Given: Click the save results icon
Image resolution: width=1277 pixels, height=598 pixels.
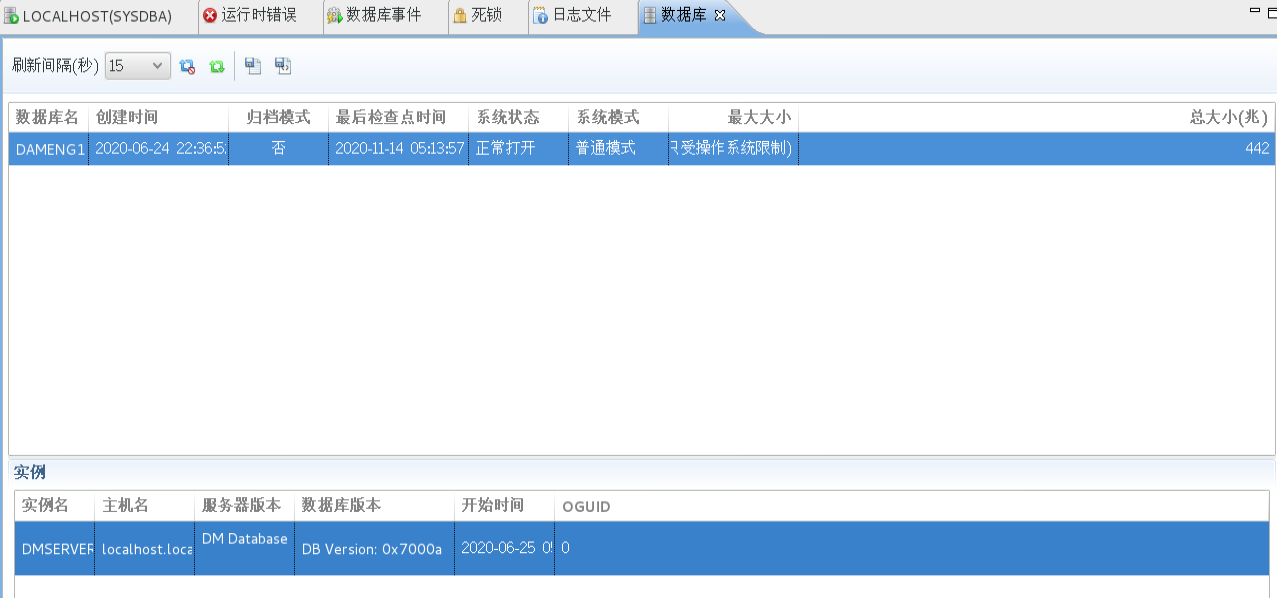Looking at the screenshot, I should tap(252, 64).
